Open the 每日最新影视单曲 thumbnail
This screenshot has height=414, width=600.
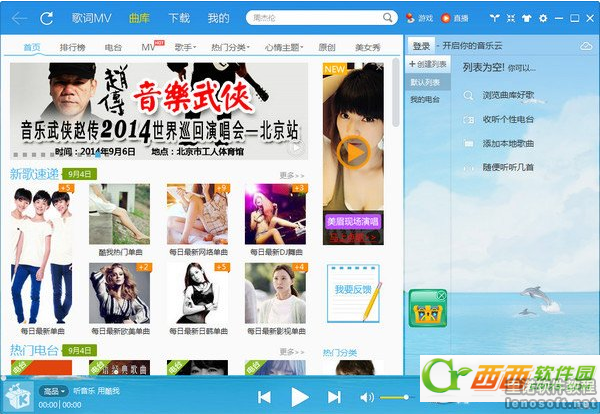[276, 293]
